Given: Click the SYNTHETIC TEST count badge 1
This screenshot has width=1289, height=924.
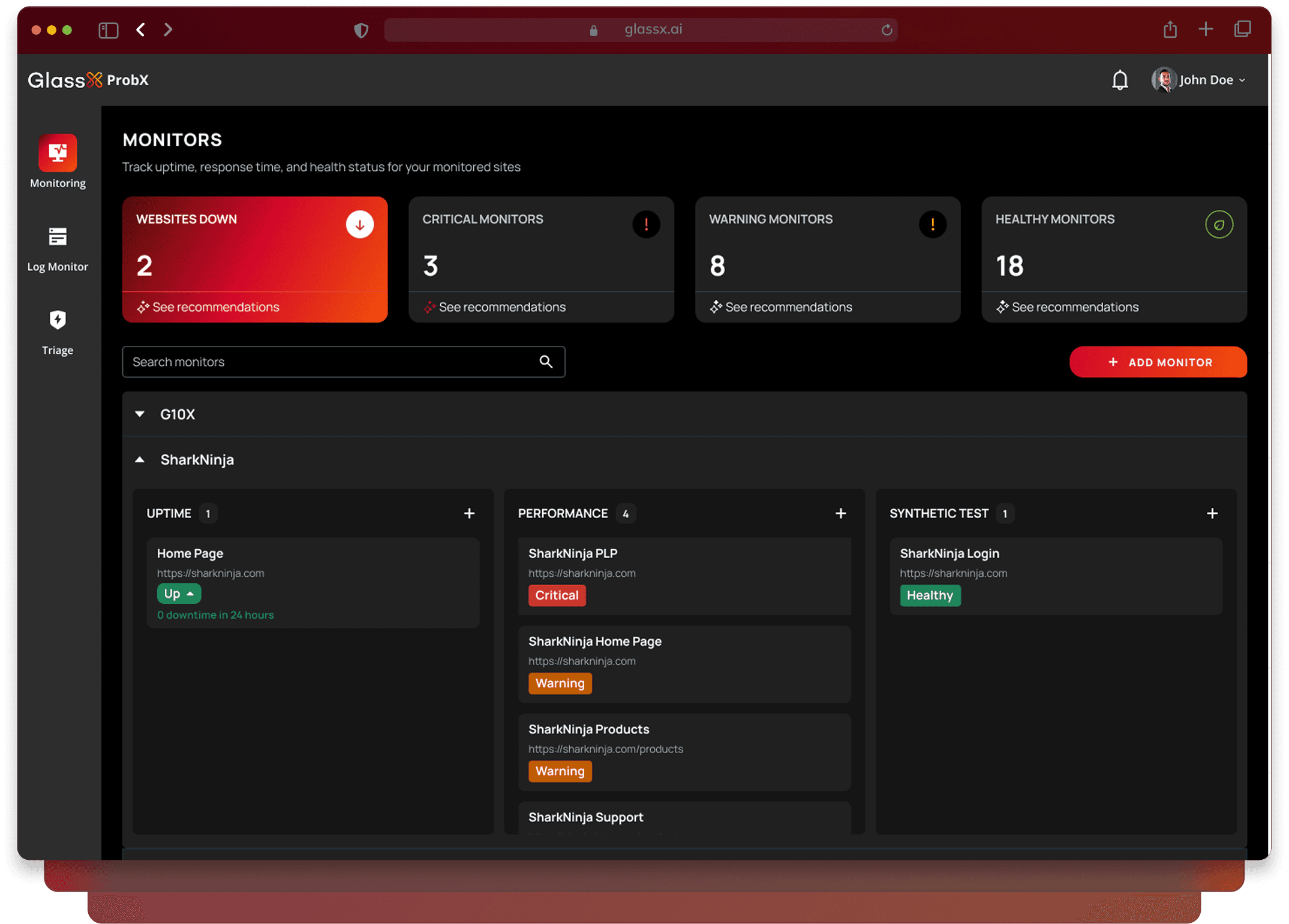Looking at the screenshot, I should point(1005,514).
